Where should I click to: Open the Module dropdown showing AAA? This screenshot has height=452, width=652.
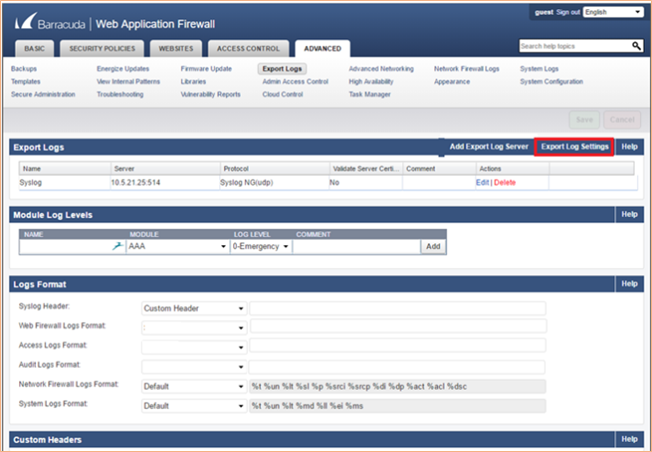[x=178, y=247]
